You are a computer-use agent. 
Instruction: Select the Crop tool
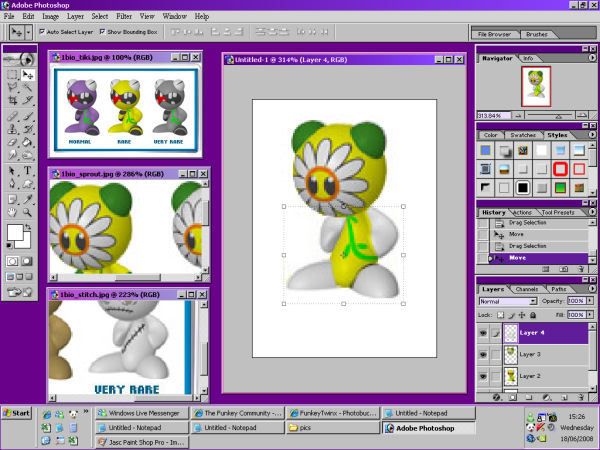pos(13,101)
